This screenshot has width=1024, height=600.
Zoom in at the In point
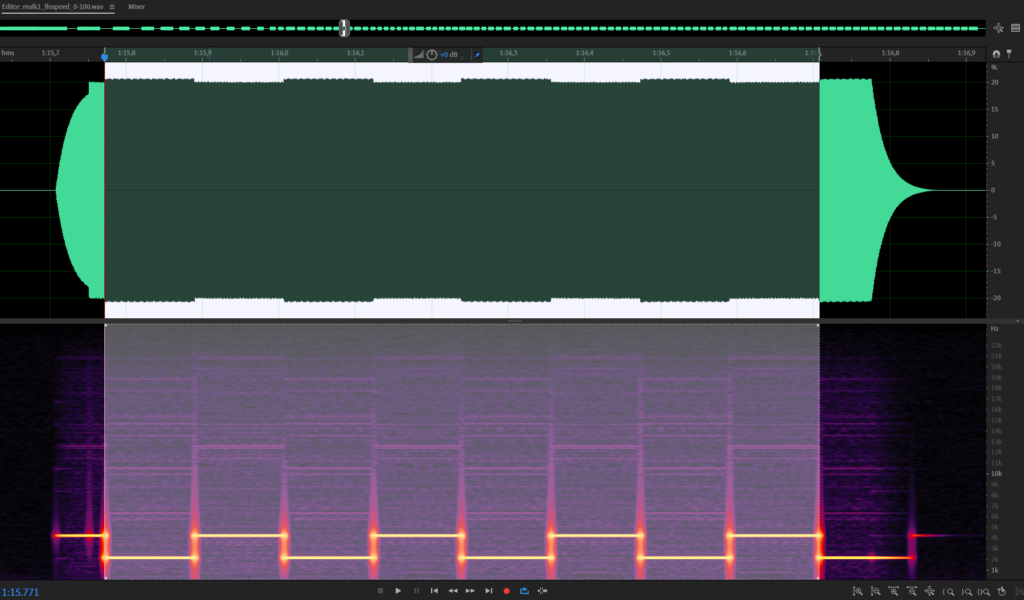[x=948, y=592]
